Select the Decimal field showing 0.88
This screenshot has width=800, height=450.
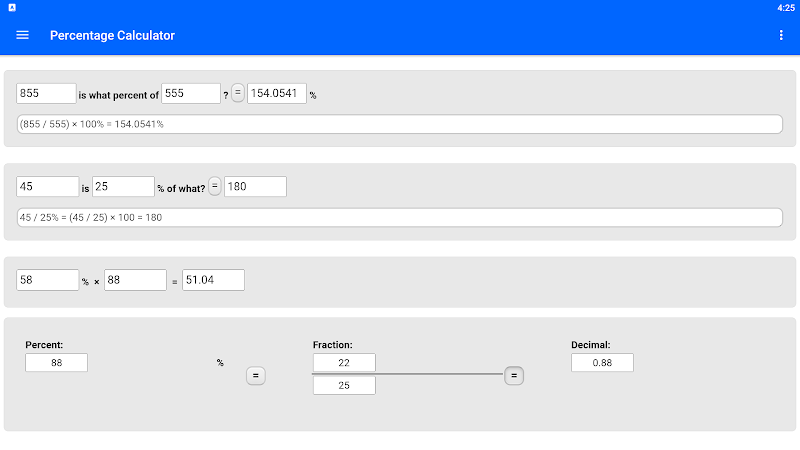point(602,363)
